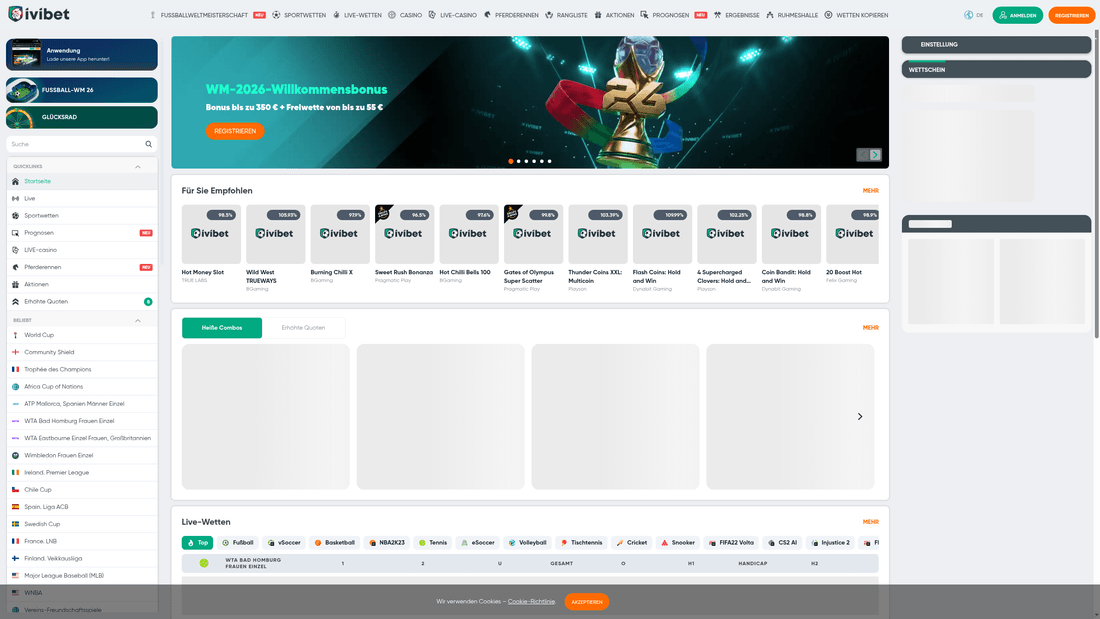This screenshot has width=1100, height=619.
Task: Select the first banner slide dot
Action: 511,161
